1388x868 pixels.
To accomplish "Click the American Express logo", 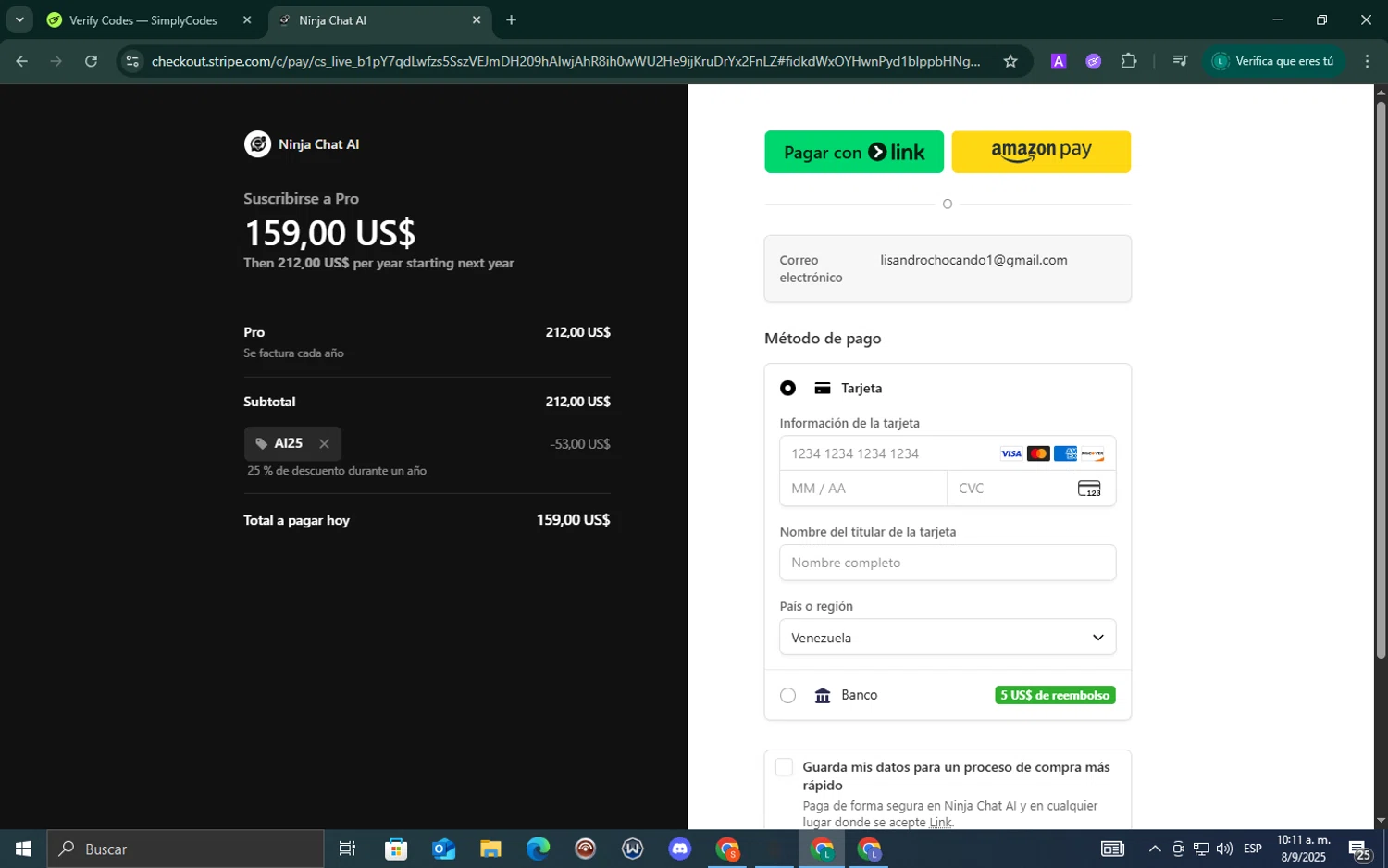I will [1065, 453].
